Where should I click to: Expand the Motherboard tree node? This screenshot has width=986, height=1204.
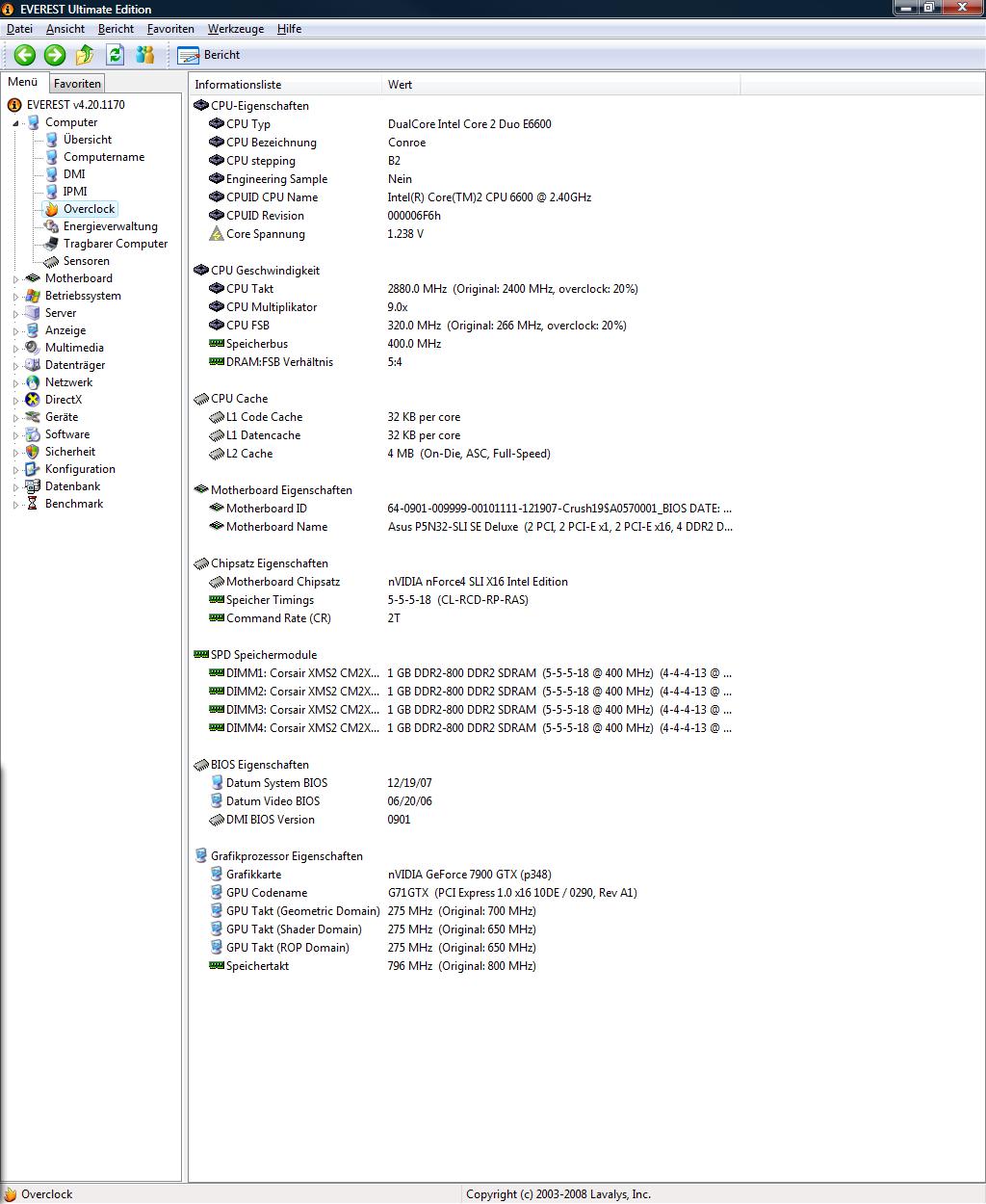click(x=15, y=279)
